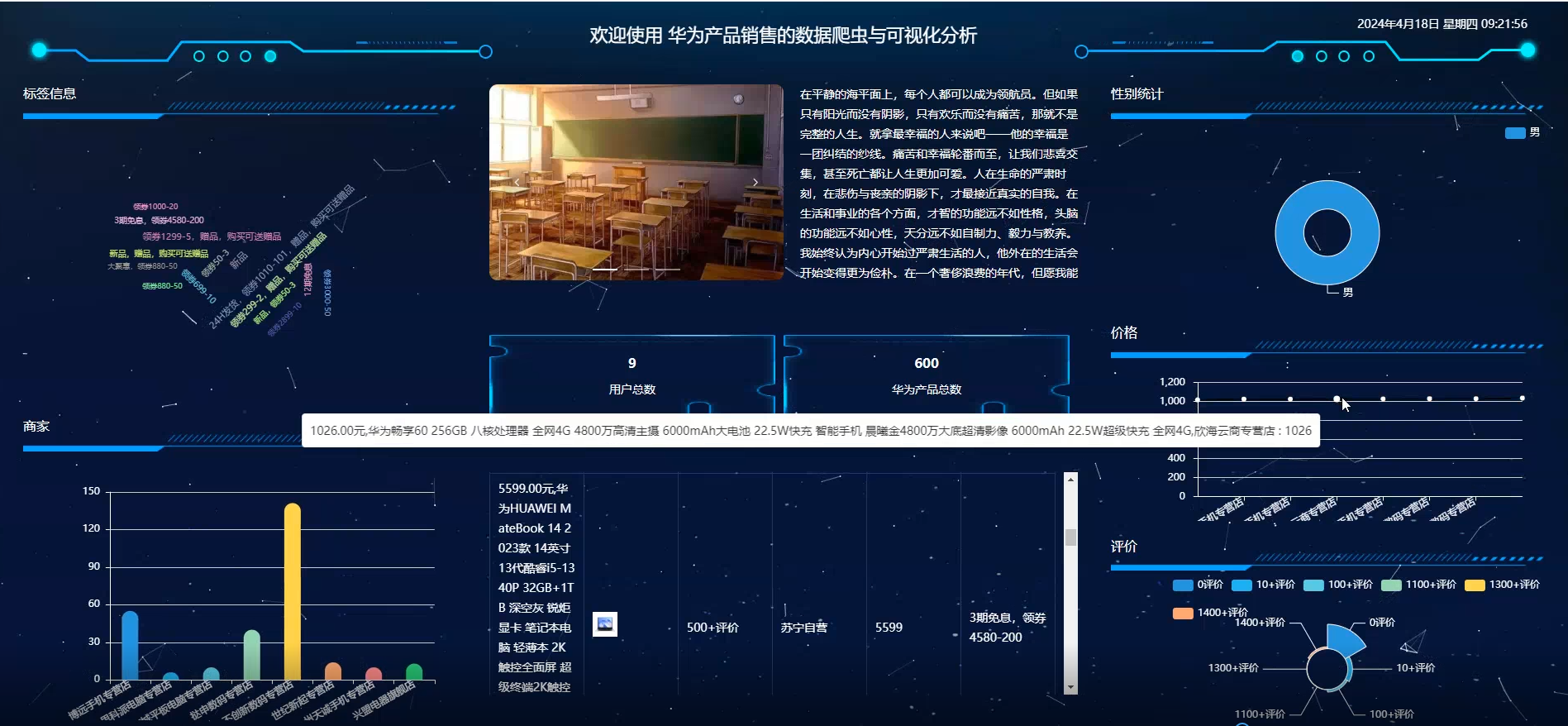
Task: Toggle the 0评价 legend item
Action: pyautogui.click(x=1198, y=585)
